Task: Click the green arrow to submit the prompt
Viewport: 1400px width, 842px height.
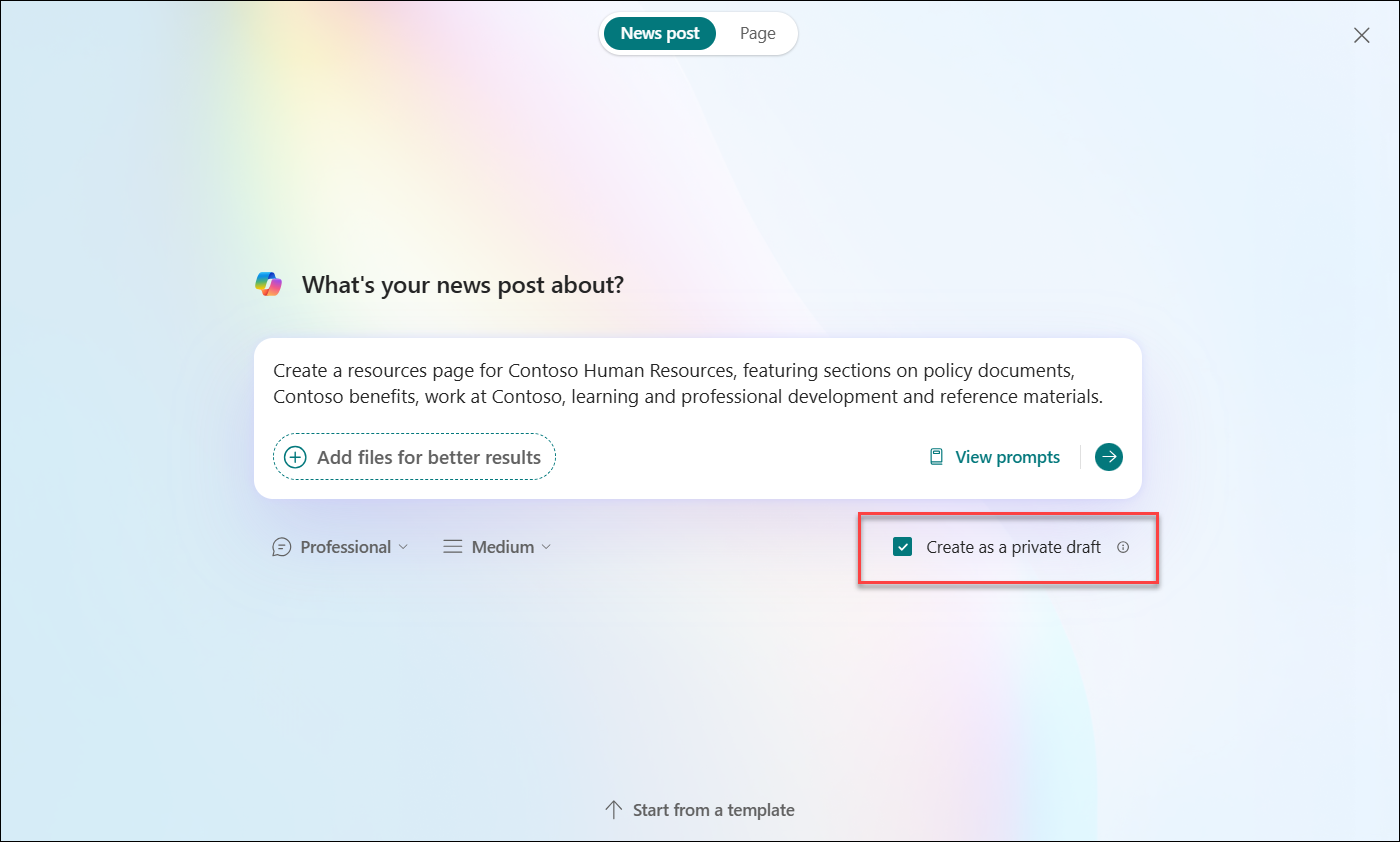Action: pyautogui.click(x=1108, y=457)
